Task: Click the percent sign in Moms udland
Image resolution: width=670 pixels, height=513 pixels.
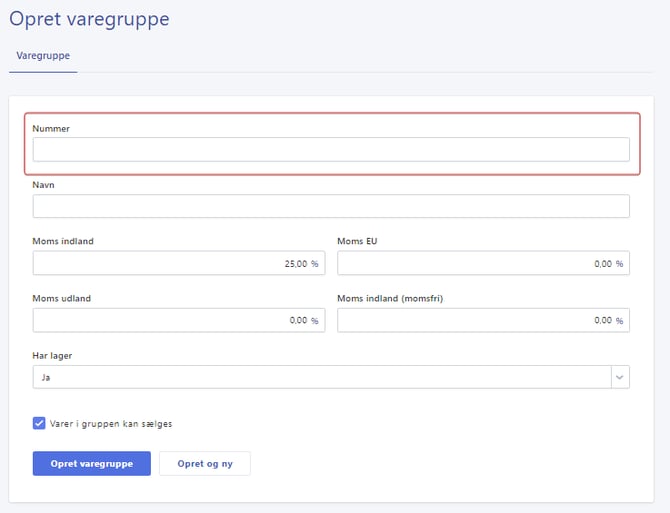Action: 314,321
